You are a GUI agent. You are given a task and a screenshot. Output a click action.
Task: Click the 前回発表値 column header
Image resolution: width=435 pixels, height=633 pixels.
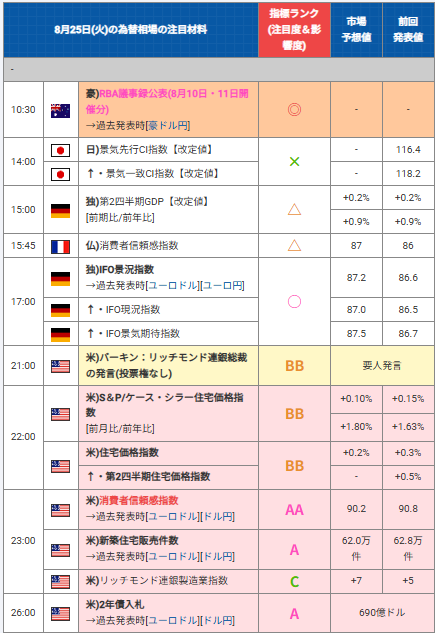coord(408,29)
